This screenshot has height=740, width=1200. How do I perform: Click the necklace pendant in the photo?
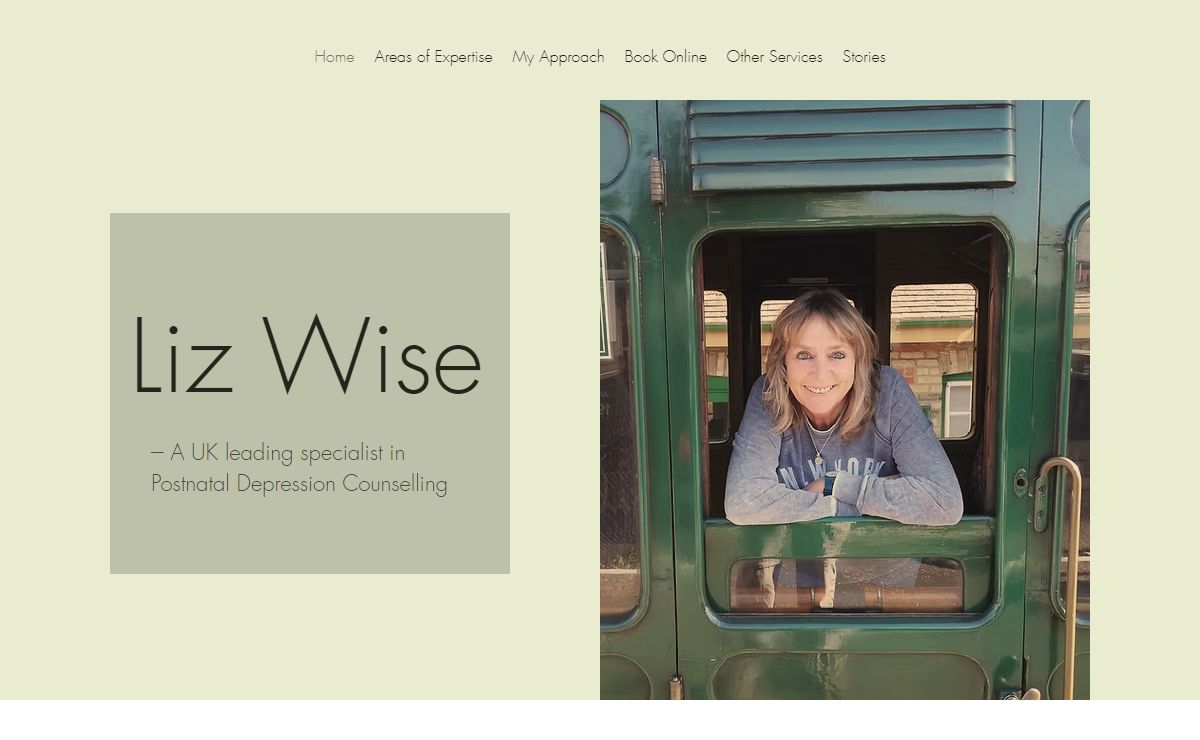coord(820,458)
